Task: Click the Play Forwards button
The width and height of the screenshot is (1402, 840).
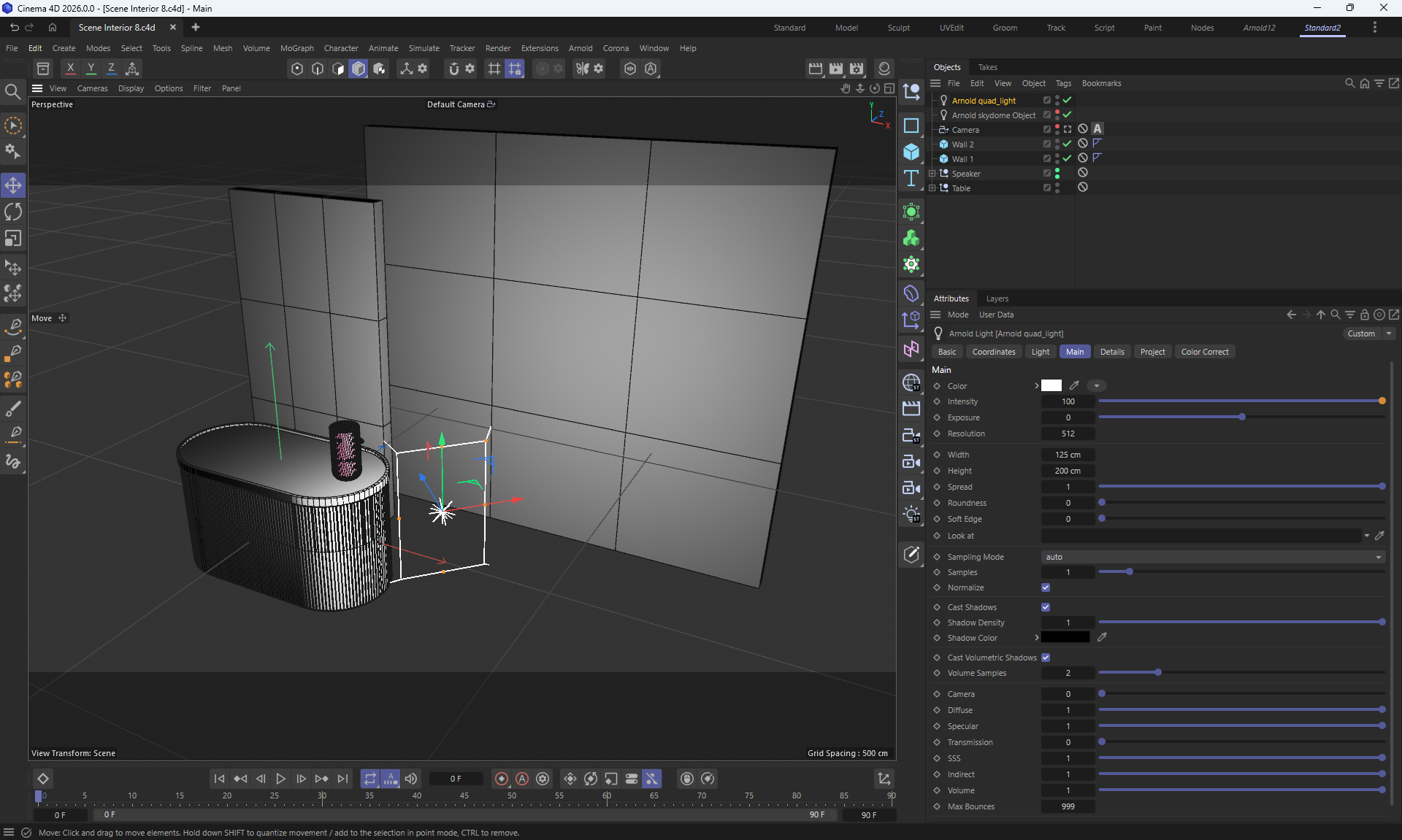Action: (280, 779)
